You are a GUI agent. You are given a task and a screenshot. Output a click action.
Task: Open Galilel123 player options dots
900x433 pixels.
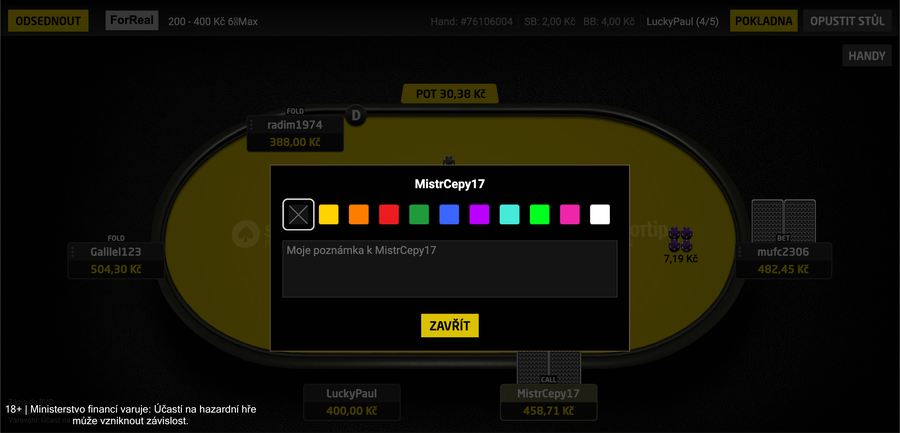(73, 252)
